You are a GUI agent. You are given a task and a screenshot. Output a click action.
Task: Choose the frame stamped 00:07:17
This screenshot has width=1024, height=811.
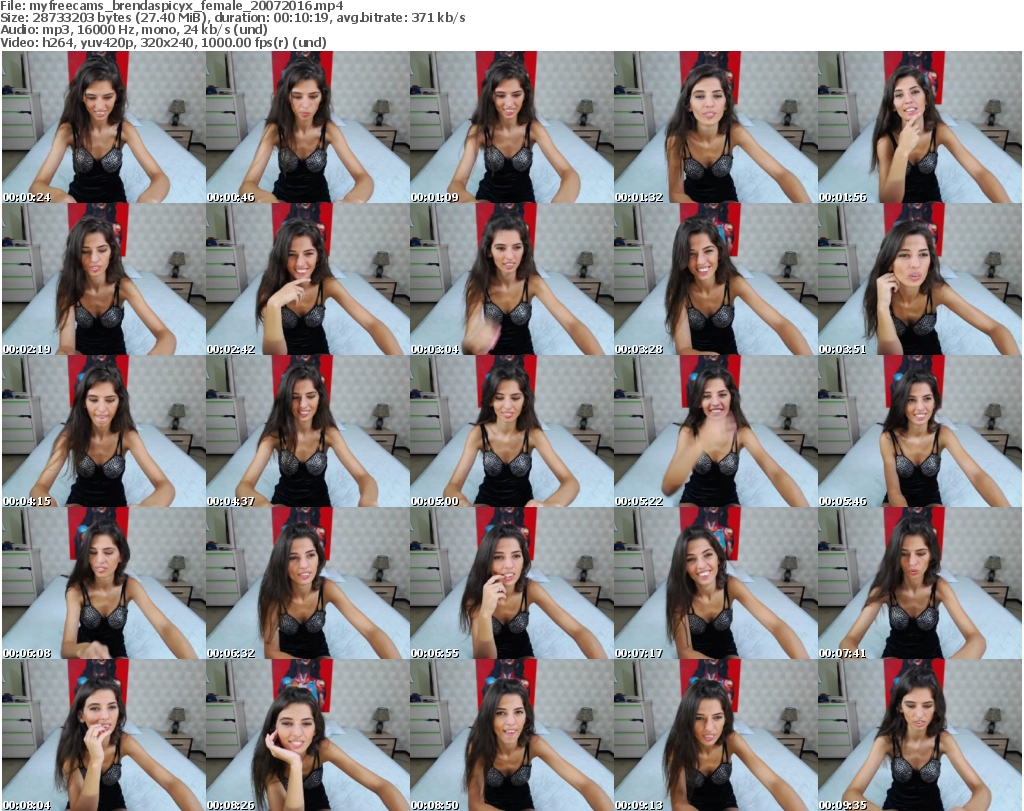715,583
